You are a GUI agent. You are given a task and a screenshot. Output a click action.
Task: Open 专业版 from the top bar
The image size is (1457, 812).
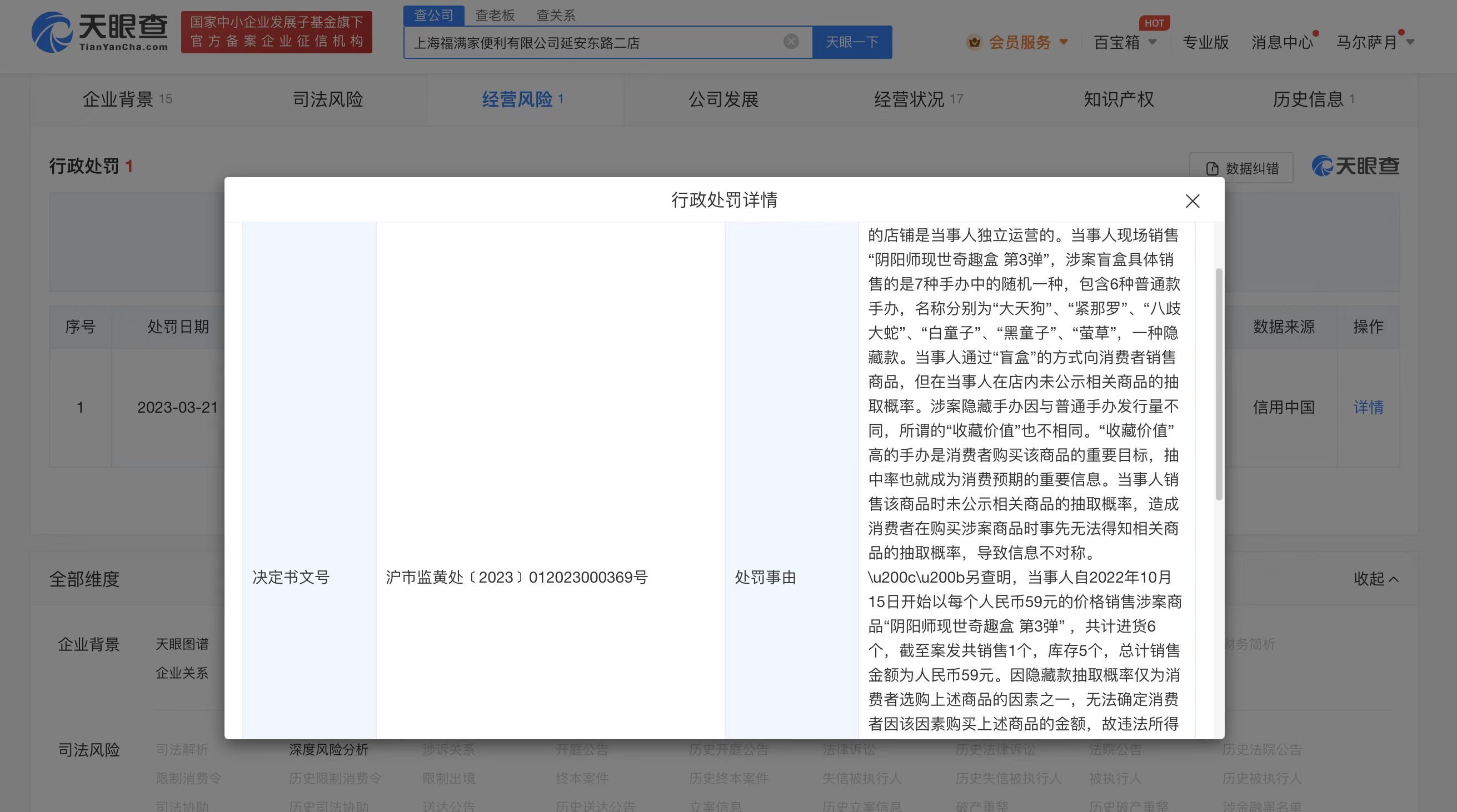tap(1205, 42)
